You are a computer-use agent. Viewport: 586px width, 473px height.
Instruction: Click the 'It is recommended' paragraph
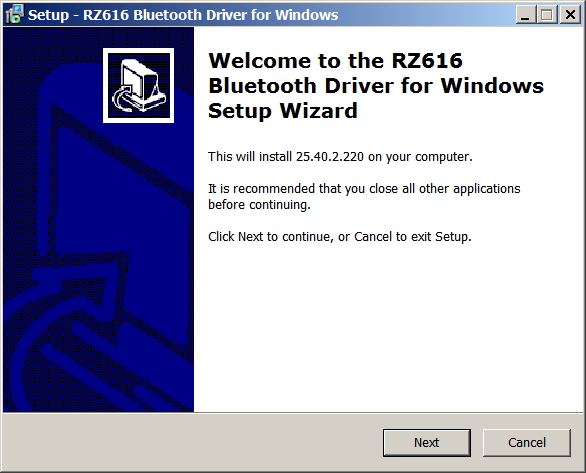(364, 197)
